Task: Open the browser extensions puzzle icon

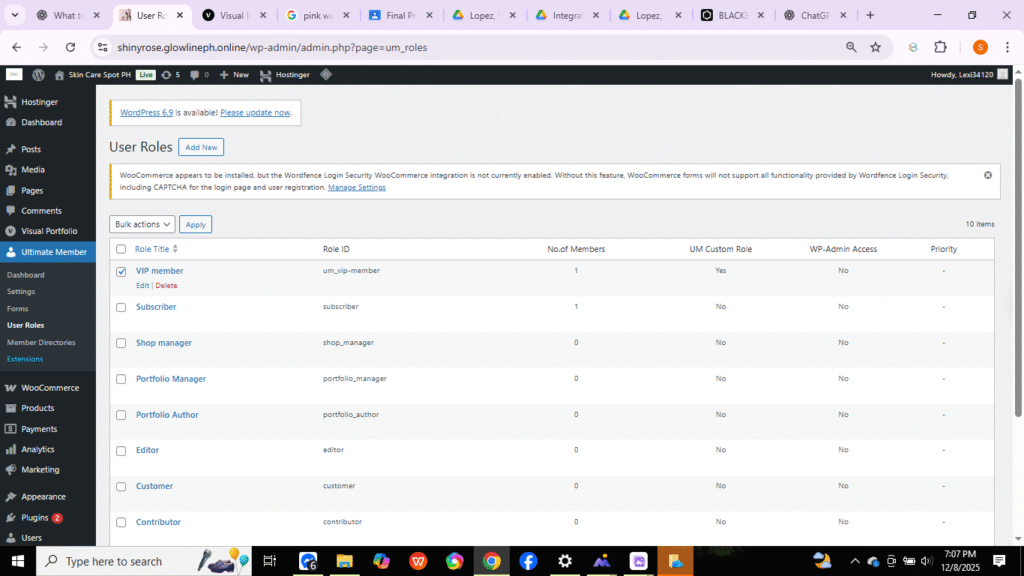Action: coord(940,47)
